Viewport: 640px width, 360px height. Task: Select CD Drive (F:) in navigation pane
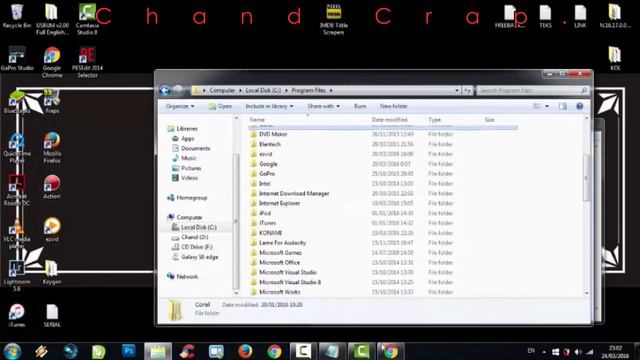[196, 247]
